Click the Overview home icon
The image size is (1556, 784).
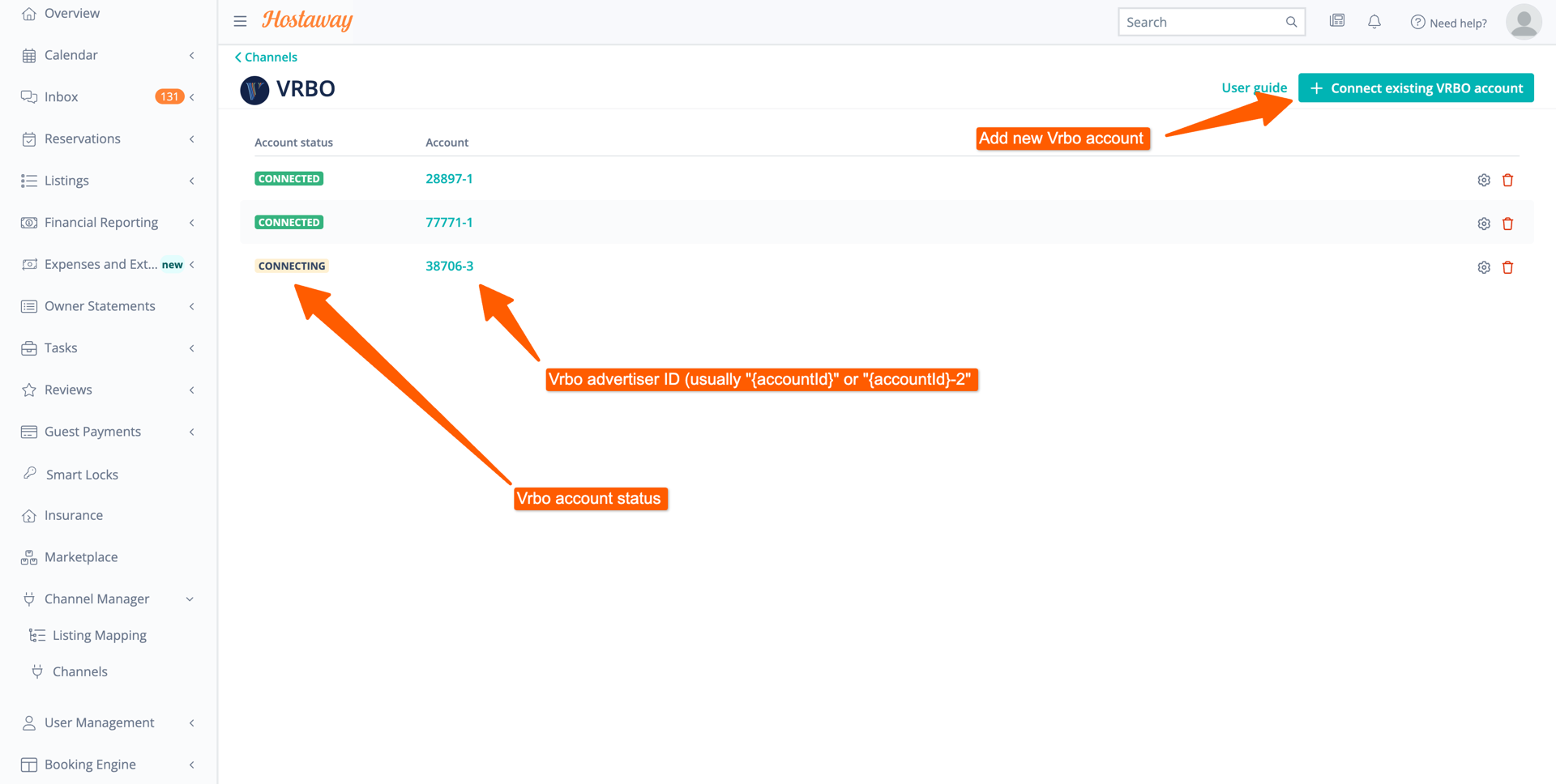[29, 14]
